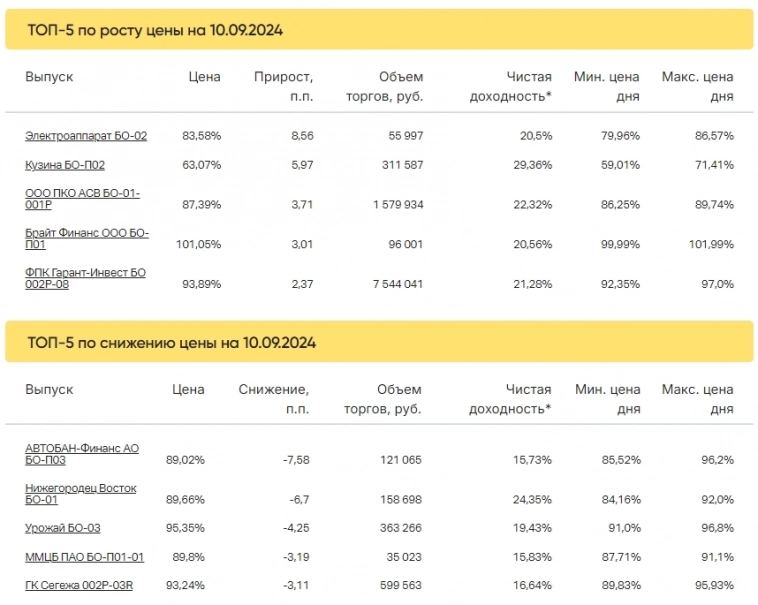Select the net yield value 24,35%
758x605 pixels.
click(x=530, y=499)
